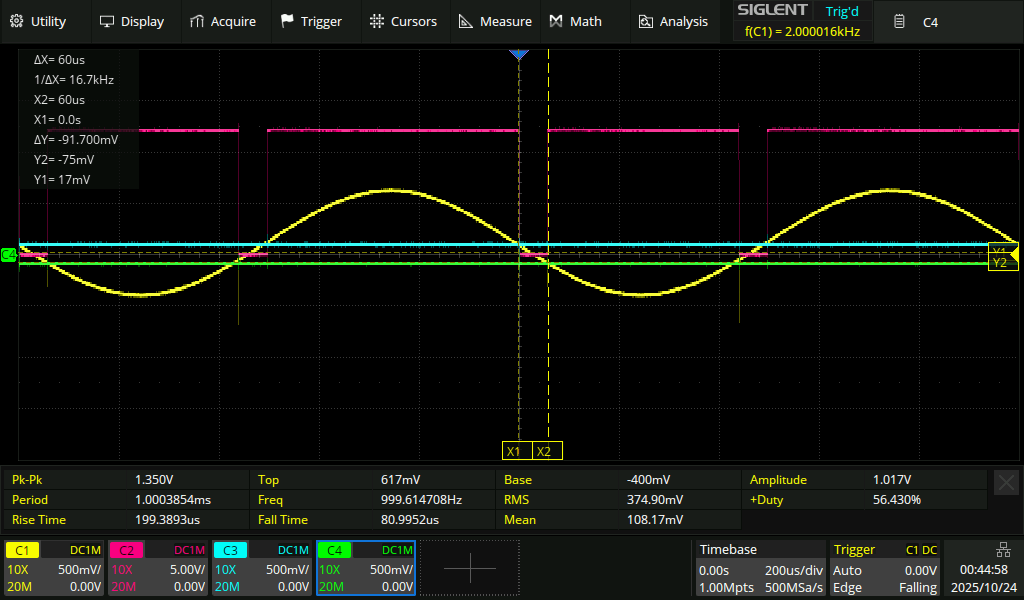Image resolution: width=1024 pixels, height=600 pixels.
Task: Select the X2 cursor label
Action: (546, 451)
